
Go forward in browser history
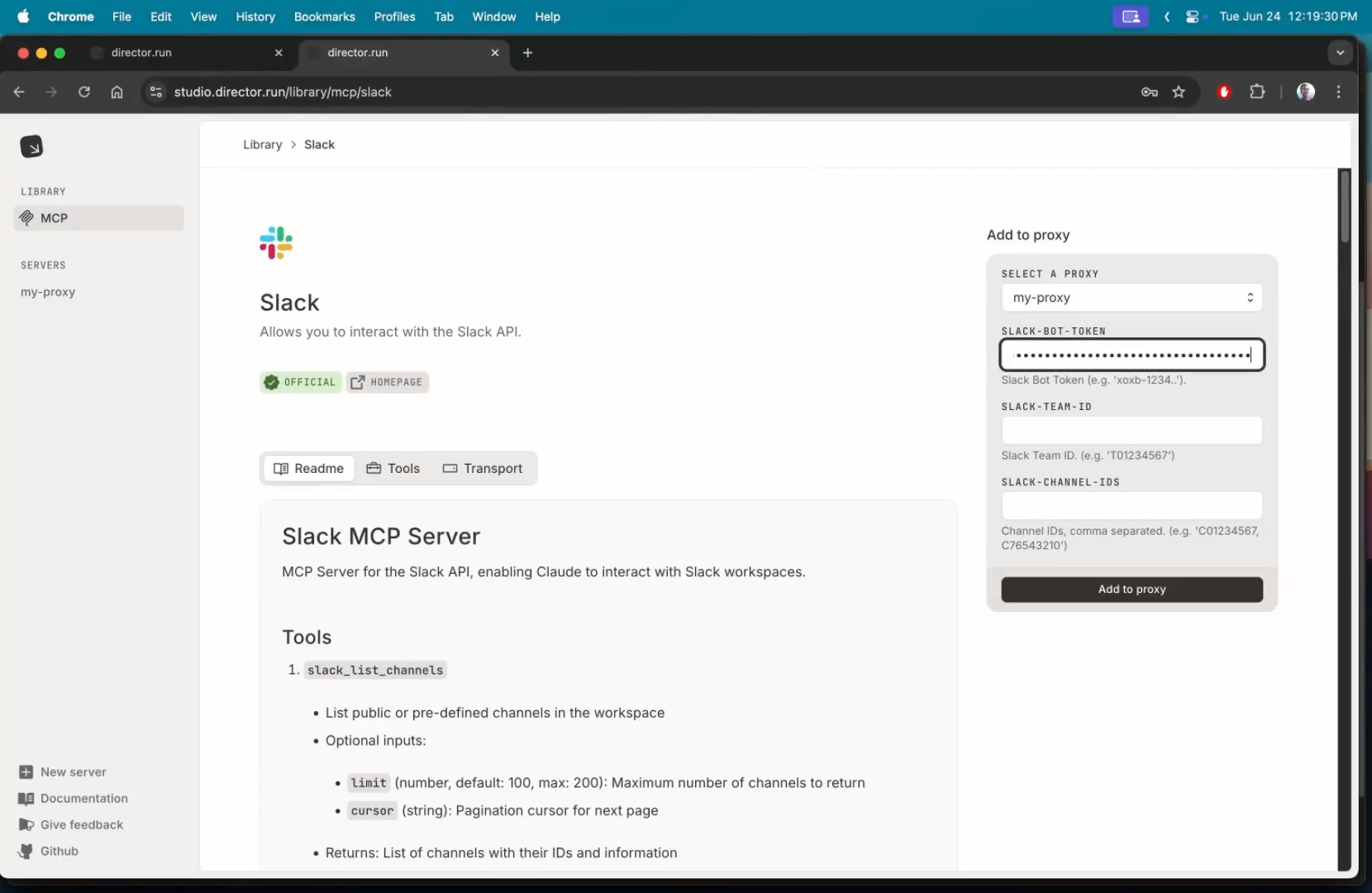point(51,92)
